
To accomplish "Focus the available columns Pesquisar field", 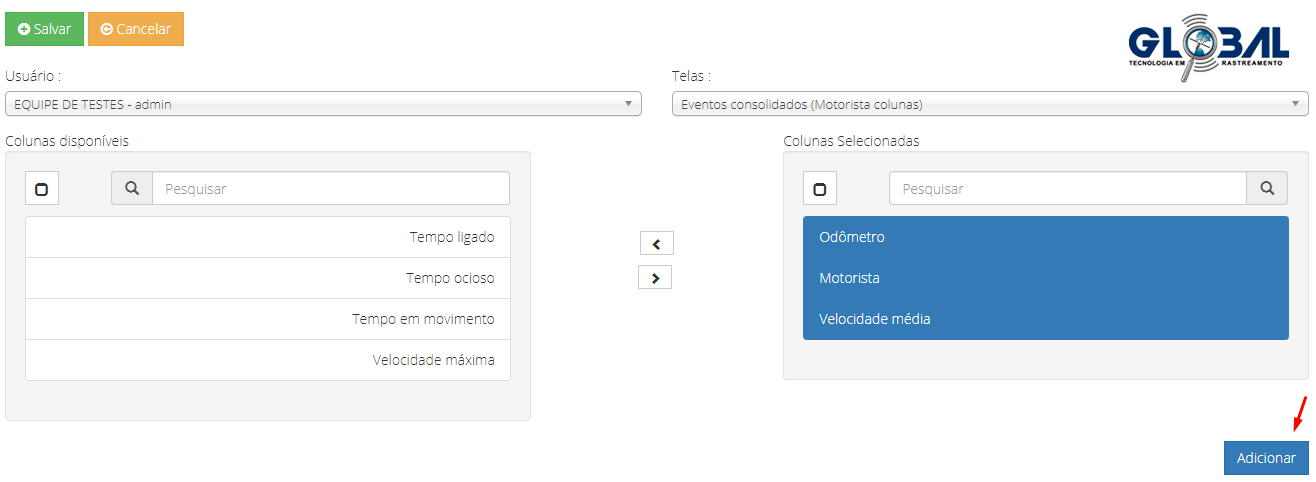I will (330, 188).
